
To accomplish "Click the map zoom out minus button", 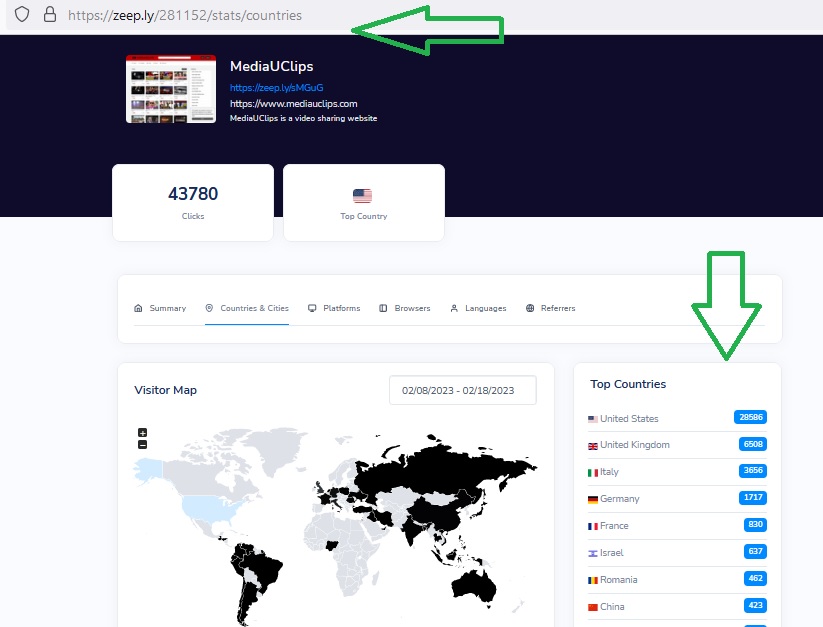I will pyautogui.click(x=143, y=444).
